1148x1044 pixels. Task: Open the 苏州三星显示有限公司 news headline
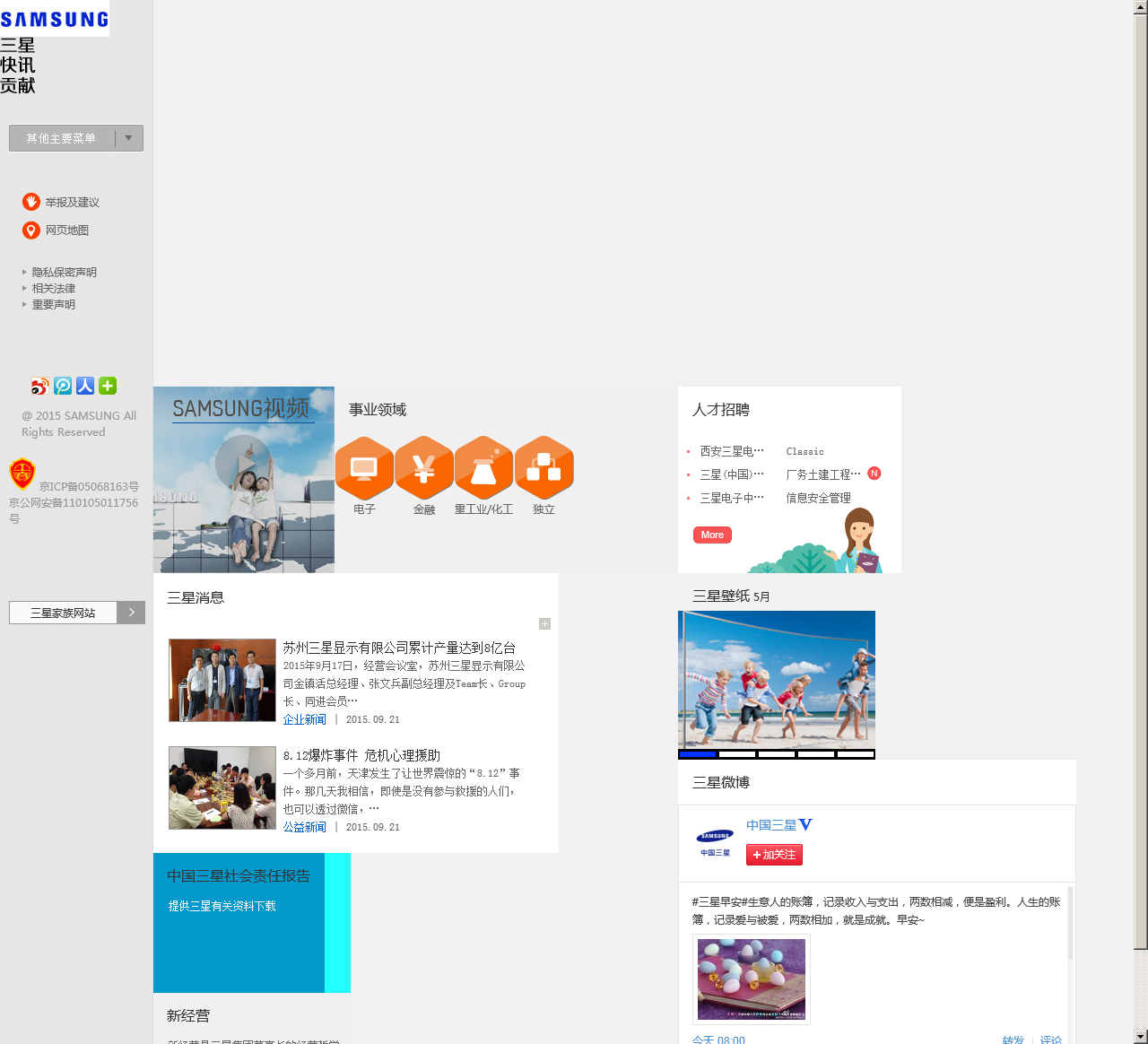click(x=399, y=648)
